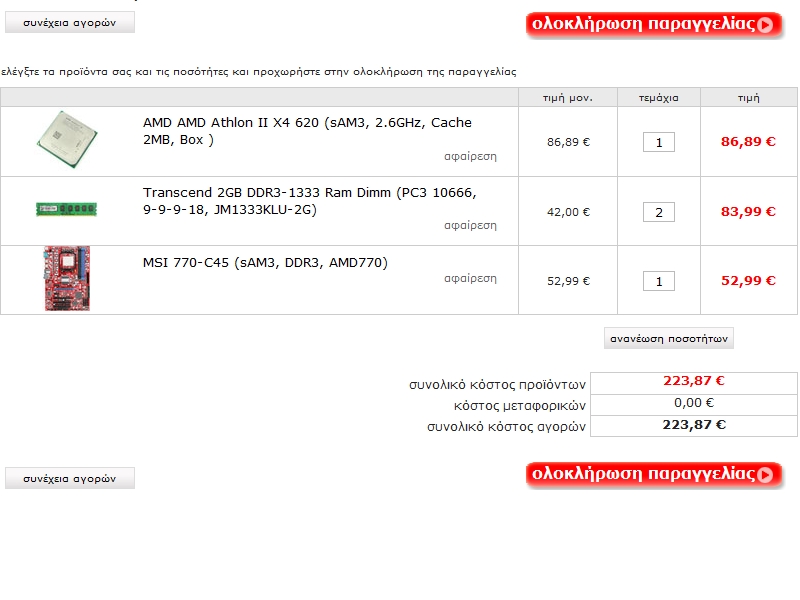Click the top 'ολοκλήρωση παραγγελίας' red button
Screen dimensions: 800x600
(x=654, y=24)
